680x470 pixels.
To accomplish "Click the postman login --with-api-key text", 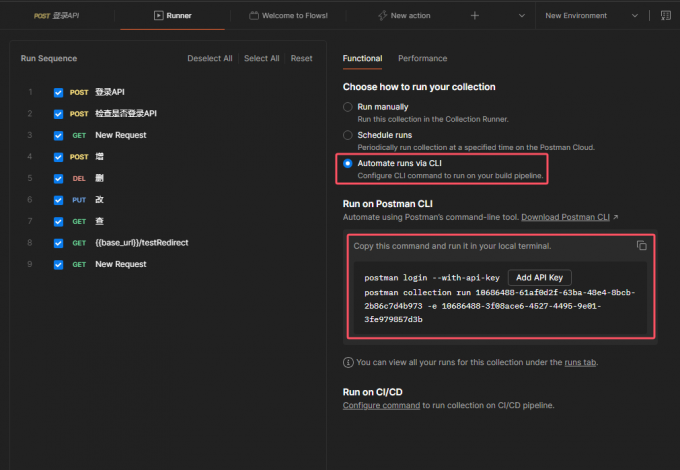I will [x=432, y=277].
